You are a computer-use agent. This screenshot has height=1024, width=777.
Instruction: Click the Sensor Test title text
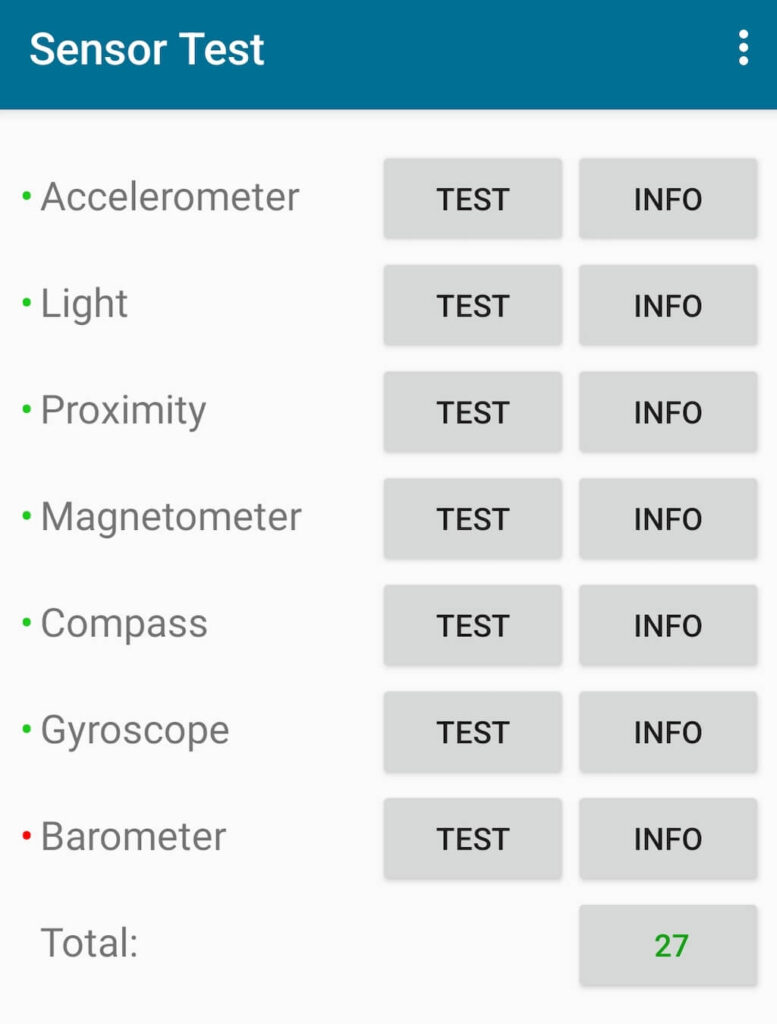(148, 48)
